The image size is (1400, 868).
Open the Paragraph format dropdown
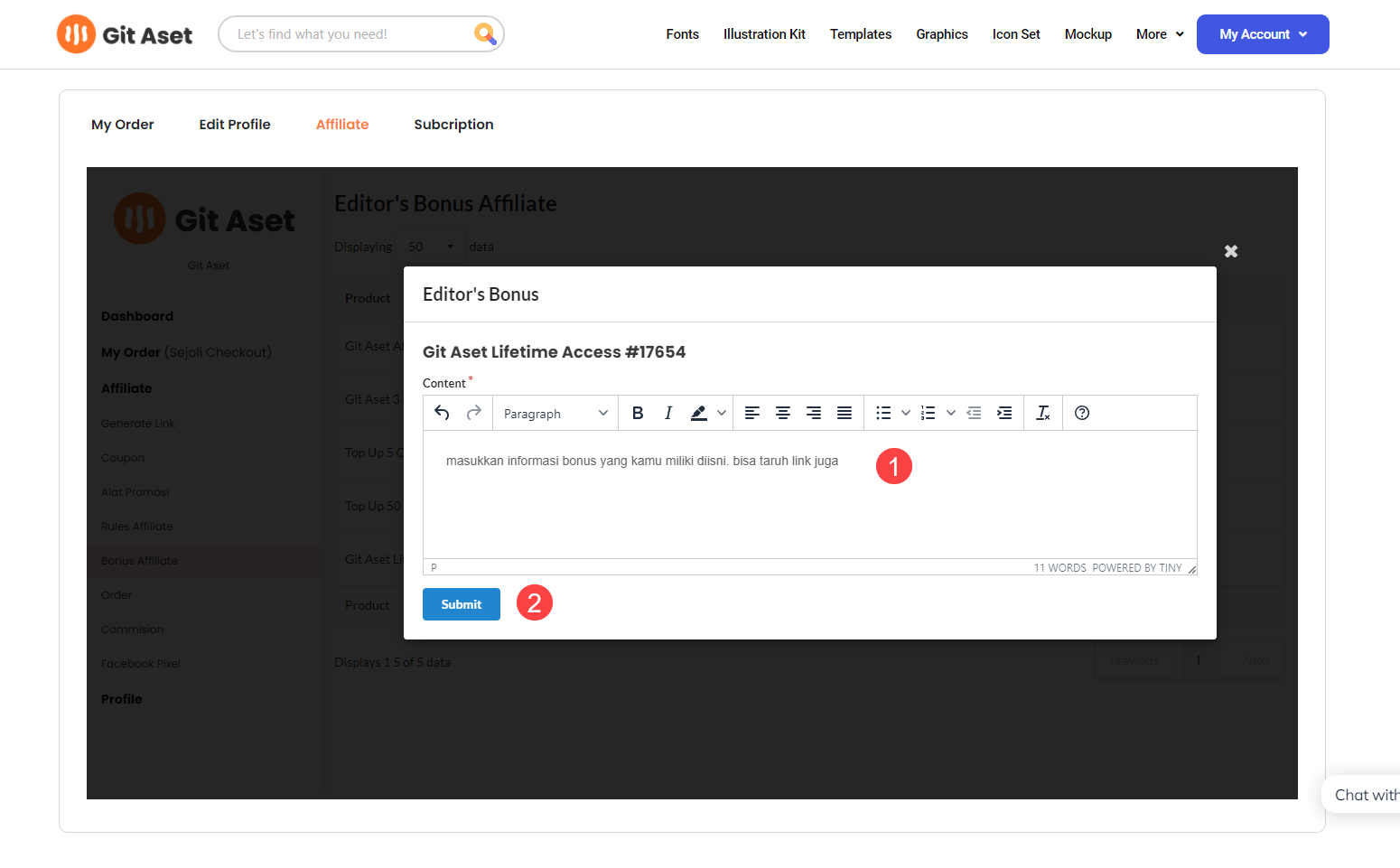click(555, 413)
